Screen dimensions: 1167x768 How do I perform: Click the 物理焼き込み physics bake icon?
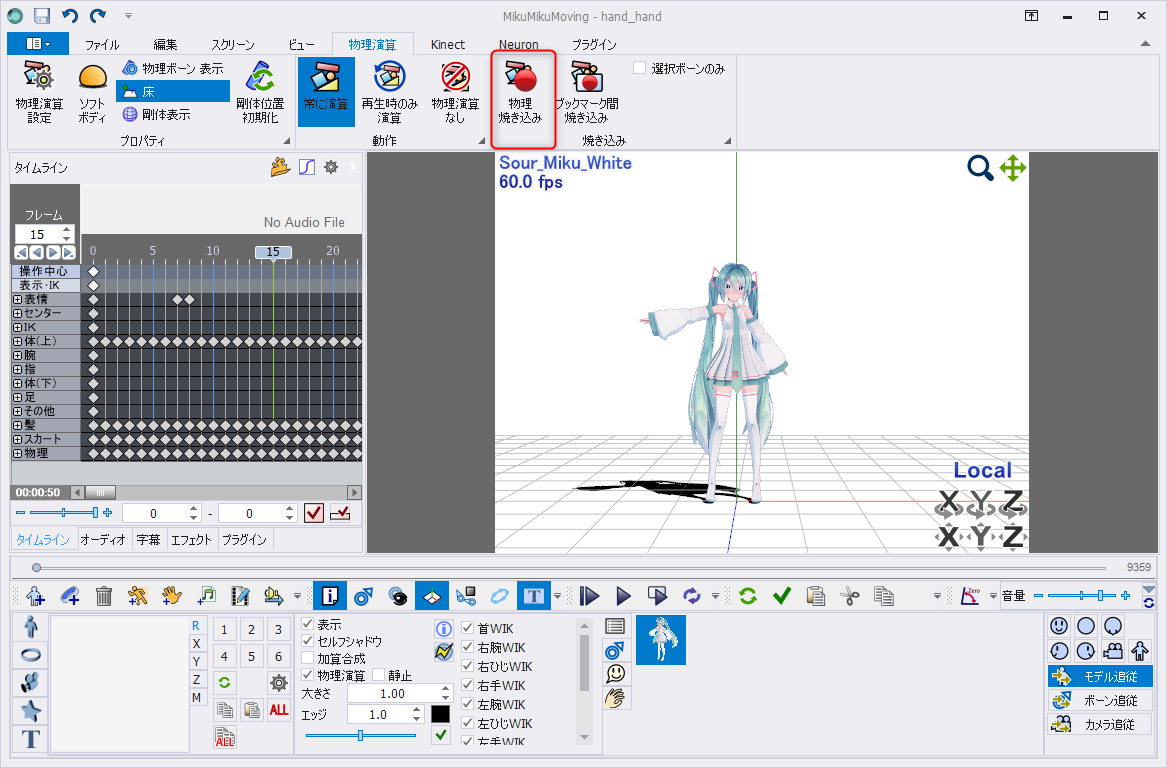pyautogui.click(x=522, y=77)
